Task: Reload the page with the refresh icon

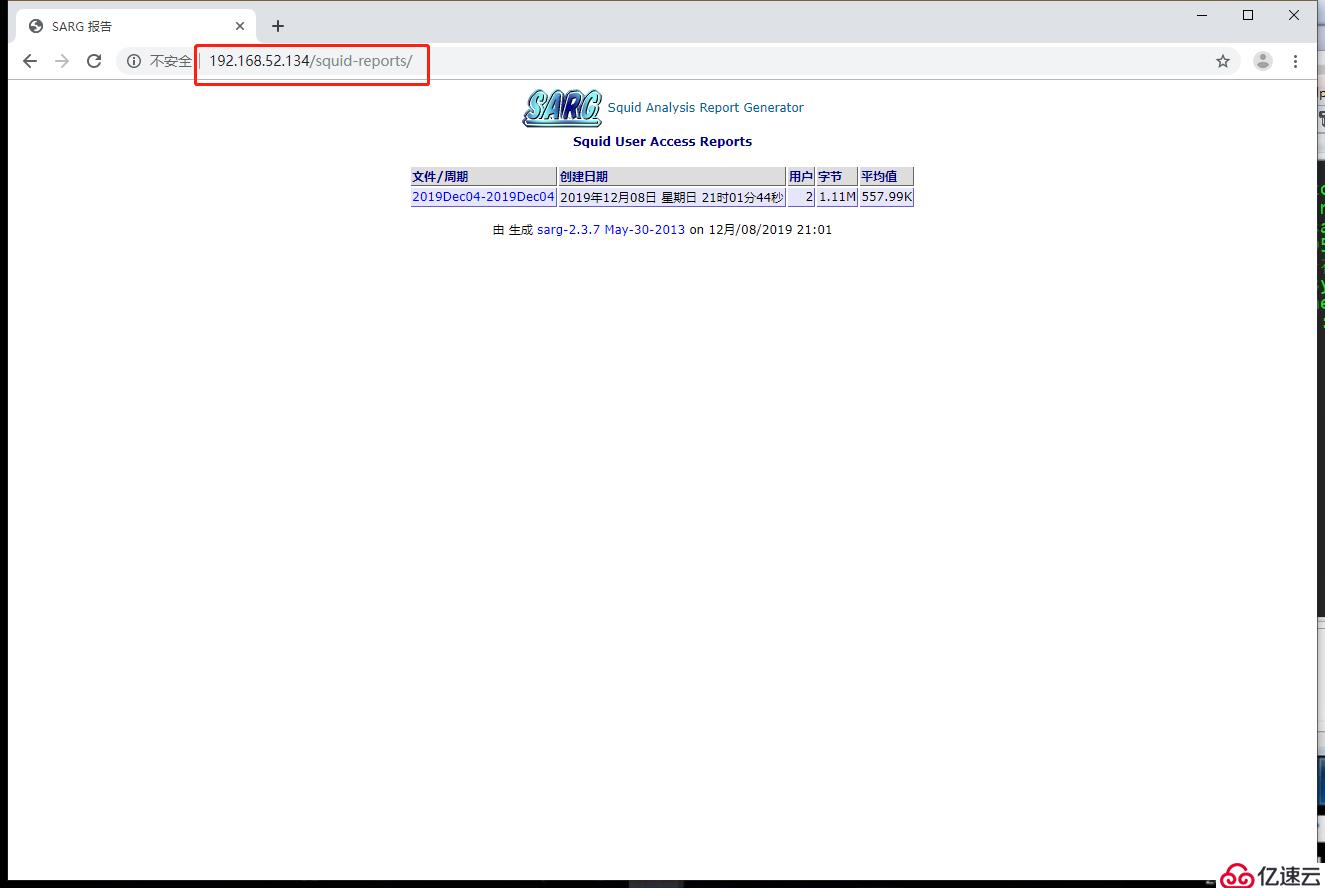Action: (94, 61)
